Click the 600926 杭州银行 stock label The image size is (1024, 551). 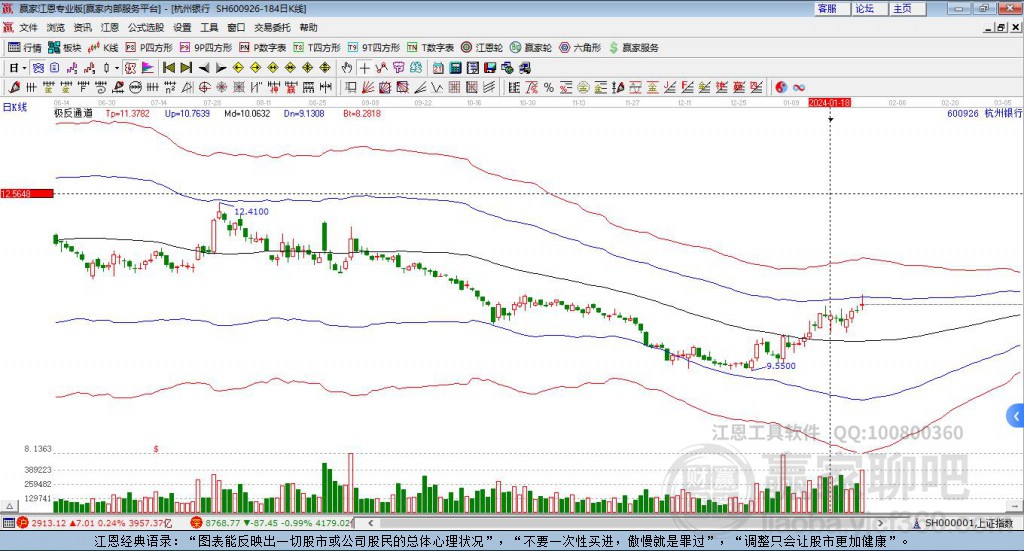coord(984,113)
